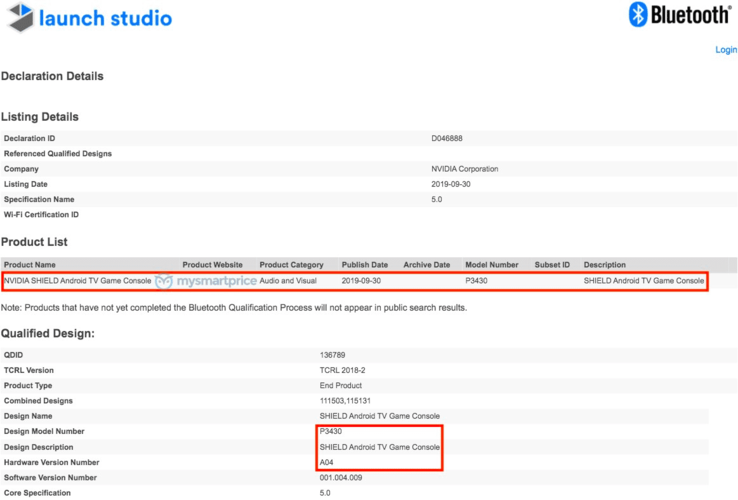Select P3430 in the Product List row

pos(476,281)
